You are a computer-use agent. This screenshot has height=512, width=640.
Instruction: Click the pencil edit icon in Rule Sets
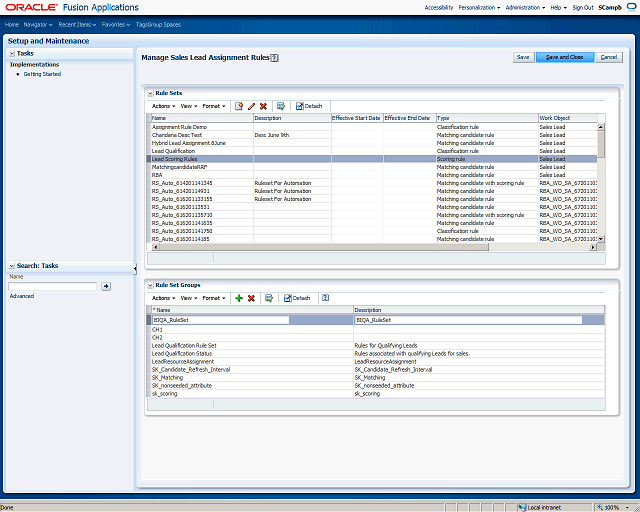click(251, 106)
